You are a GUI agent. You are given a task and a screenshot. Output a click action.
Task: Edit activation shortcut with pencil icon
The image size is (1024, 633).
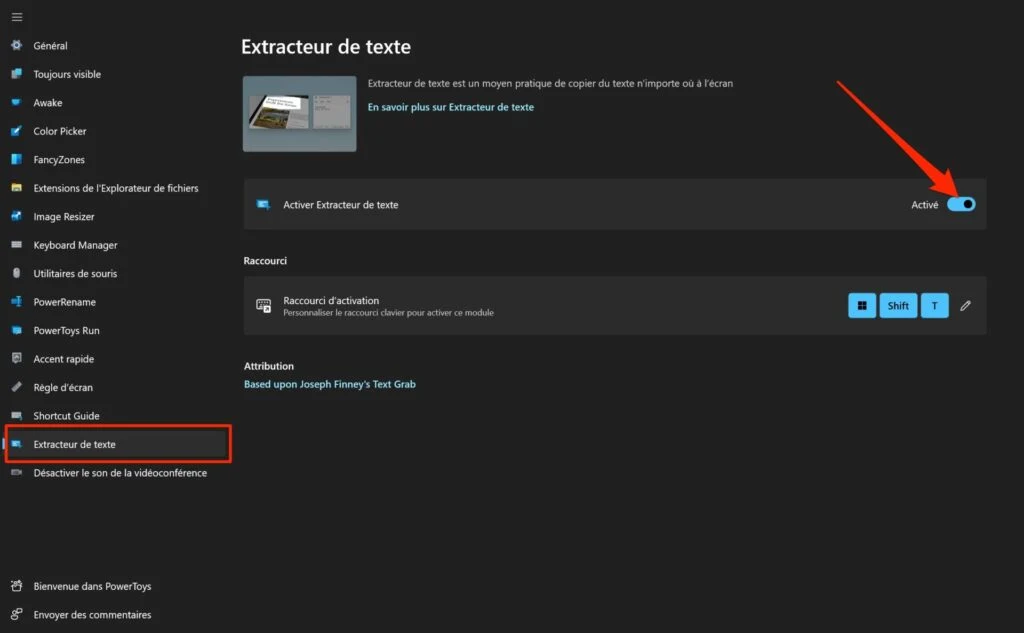[965, 306]
